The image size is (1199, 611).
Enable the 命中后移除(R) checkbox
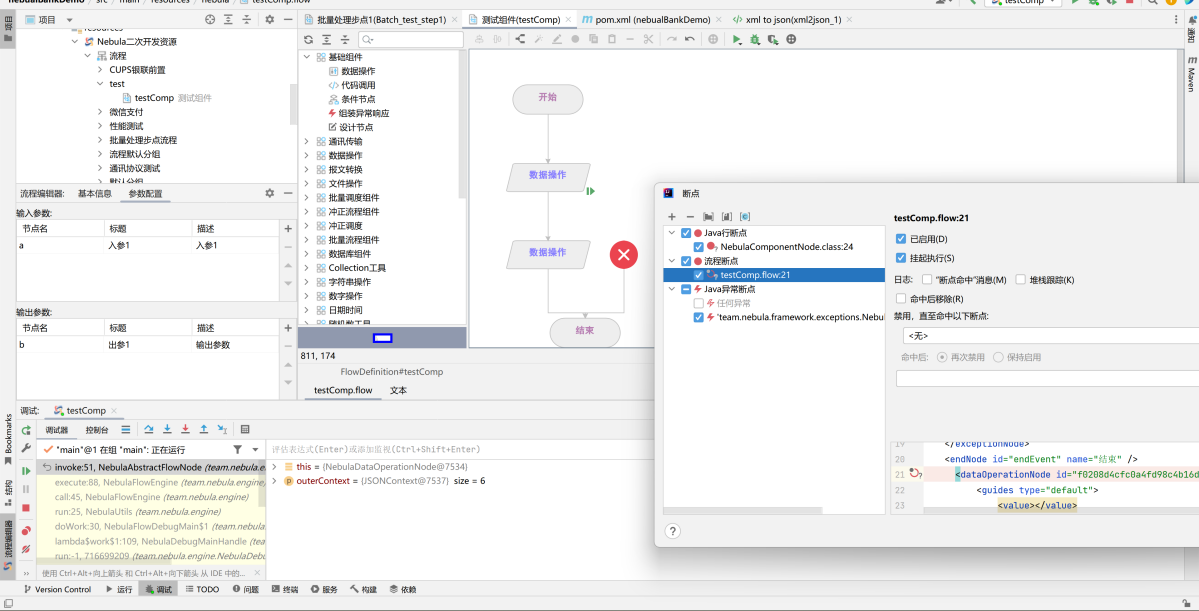tap(902, 298)
